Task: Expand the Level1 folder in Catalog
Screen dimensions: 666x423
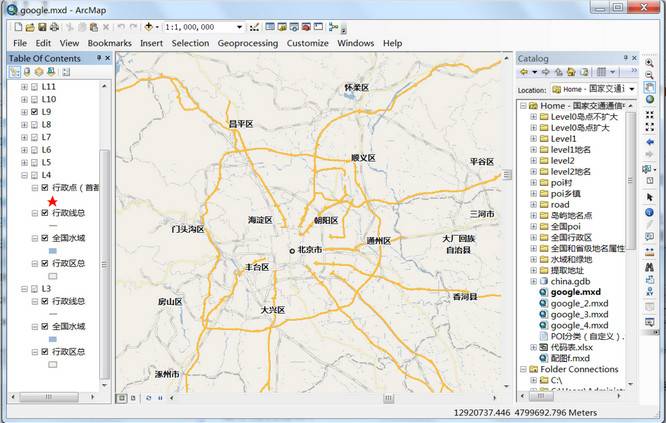Action: click(x=533, y=138)
